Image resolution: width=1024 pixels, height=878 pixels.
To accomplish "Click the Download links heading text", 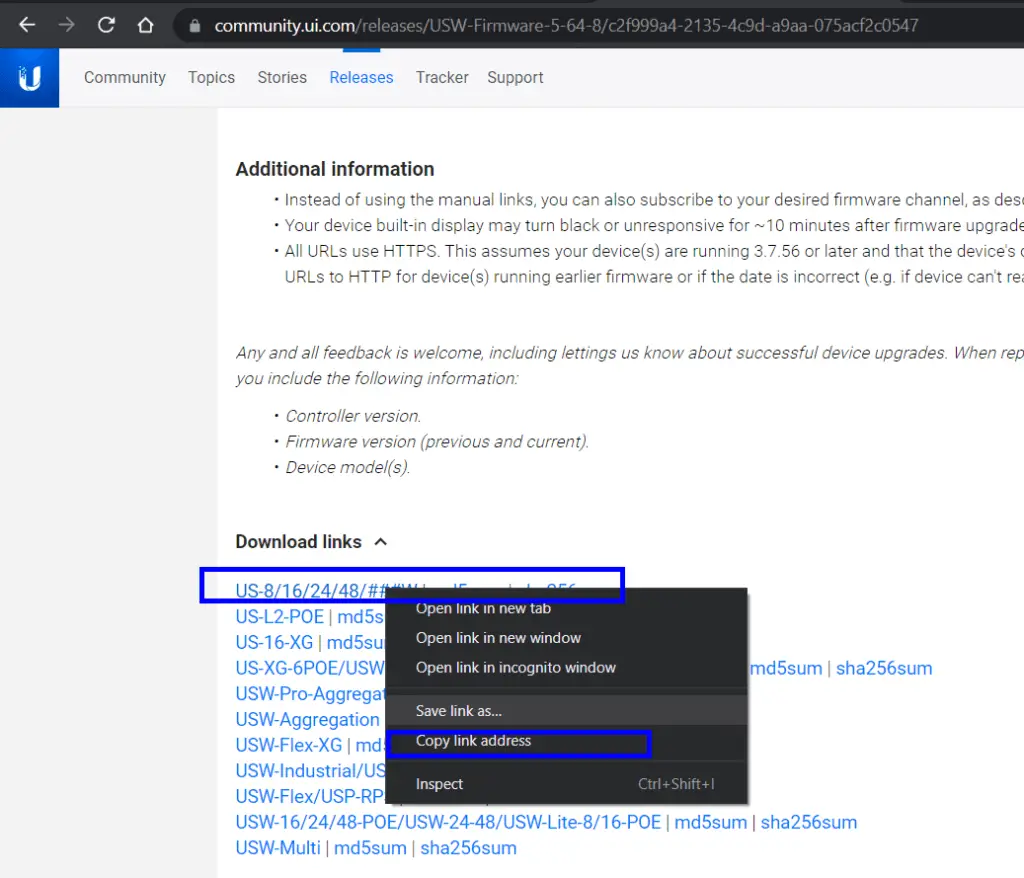I will 298,542.
